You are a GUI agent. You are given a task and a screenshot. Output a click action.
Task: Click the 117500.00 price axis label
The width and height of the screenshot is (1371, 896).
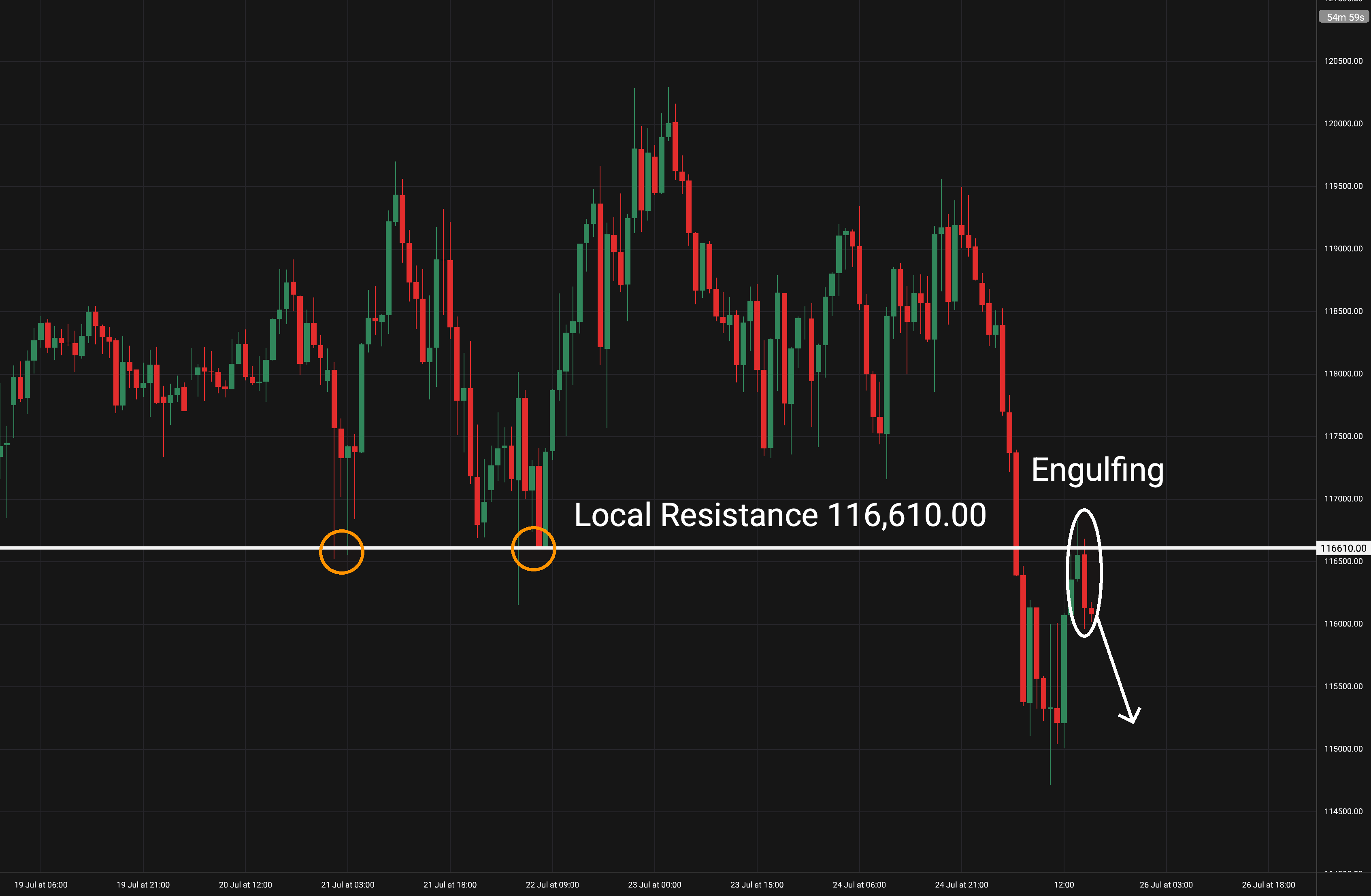[x=1343, y=437]
